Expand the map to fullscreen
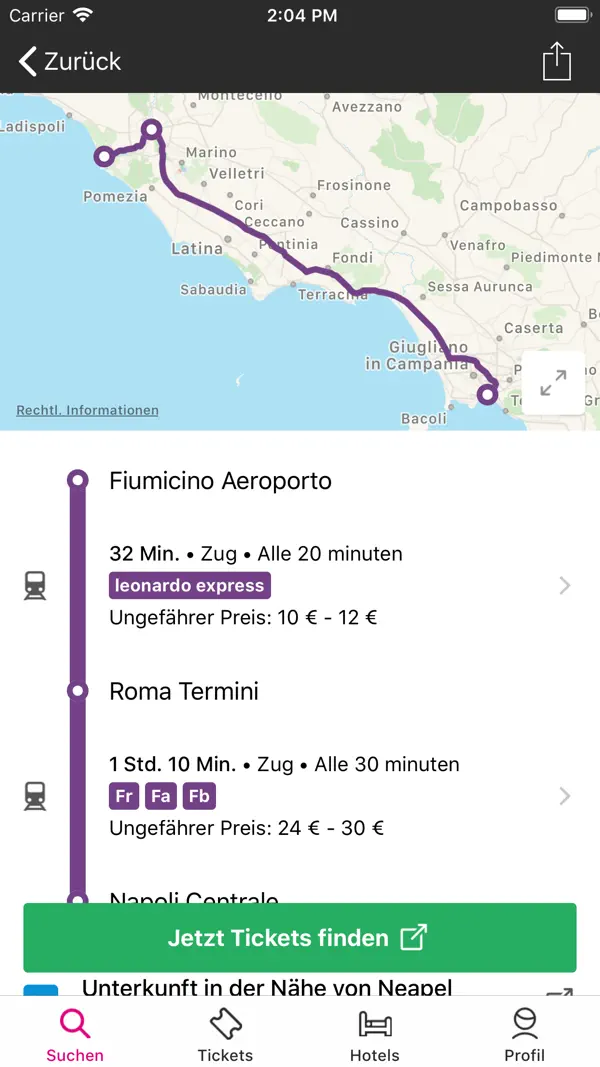Image resolution: width=600 pixels, height=1067 pixels. tap(554, 383)
